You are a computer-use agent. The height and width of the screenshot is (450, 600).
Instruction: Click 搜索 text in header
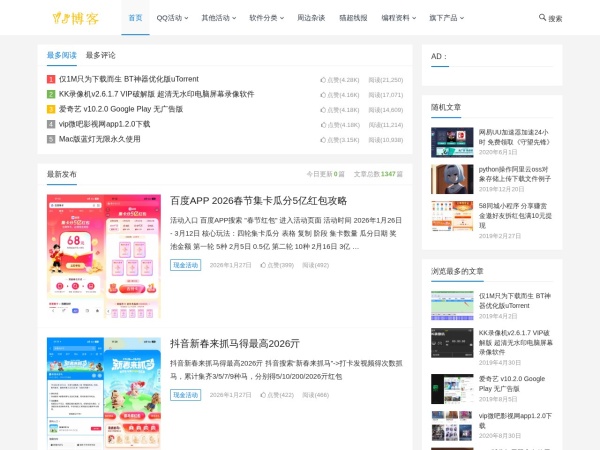pyautogui.click(x=555, y=18)
